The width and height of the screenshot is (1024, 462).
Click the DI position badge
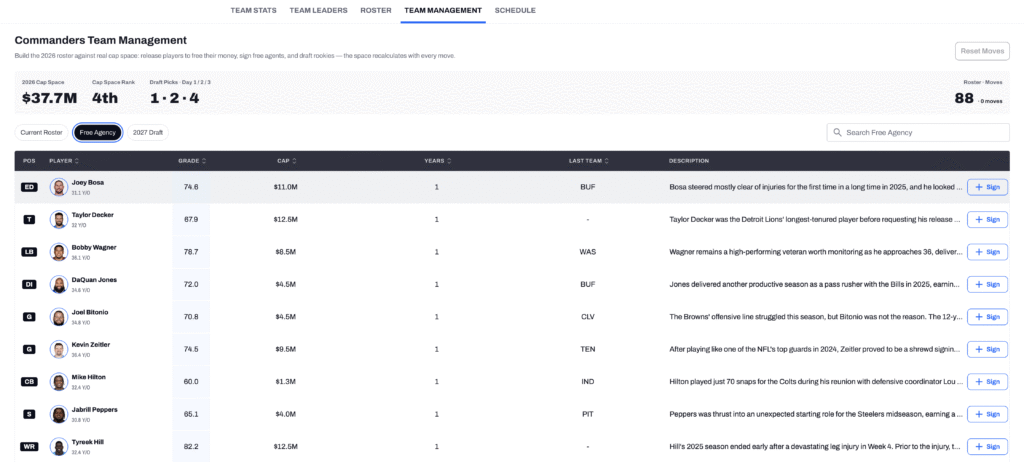(x=29, y=284)
